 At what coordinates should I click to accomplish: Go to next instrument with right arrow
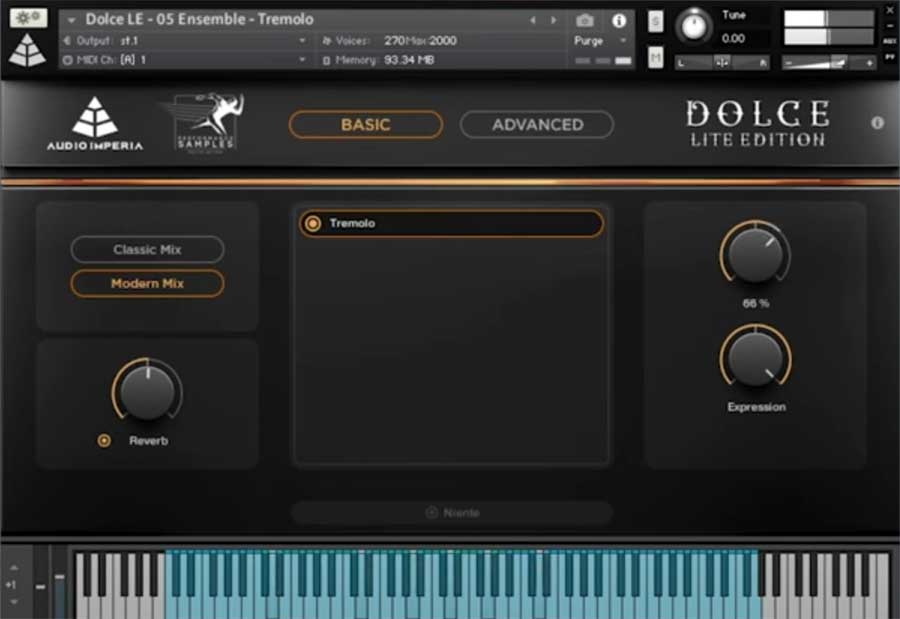tap(553, 20)
